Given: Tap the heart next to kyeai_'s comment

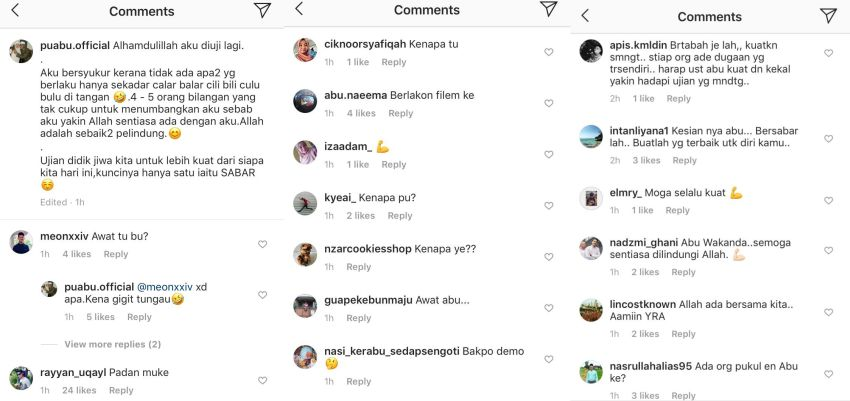Looking at the screenshot, I should pos(549,205).
